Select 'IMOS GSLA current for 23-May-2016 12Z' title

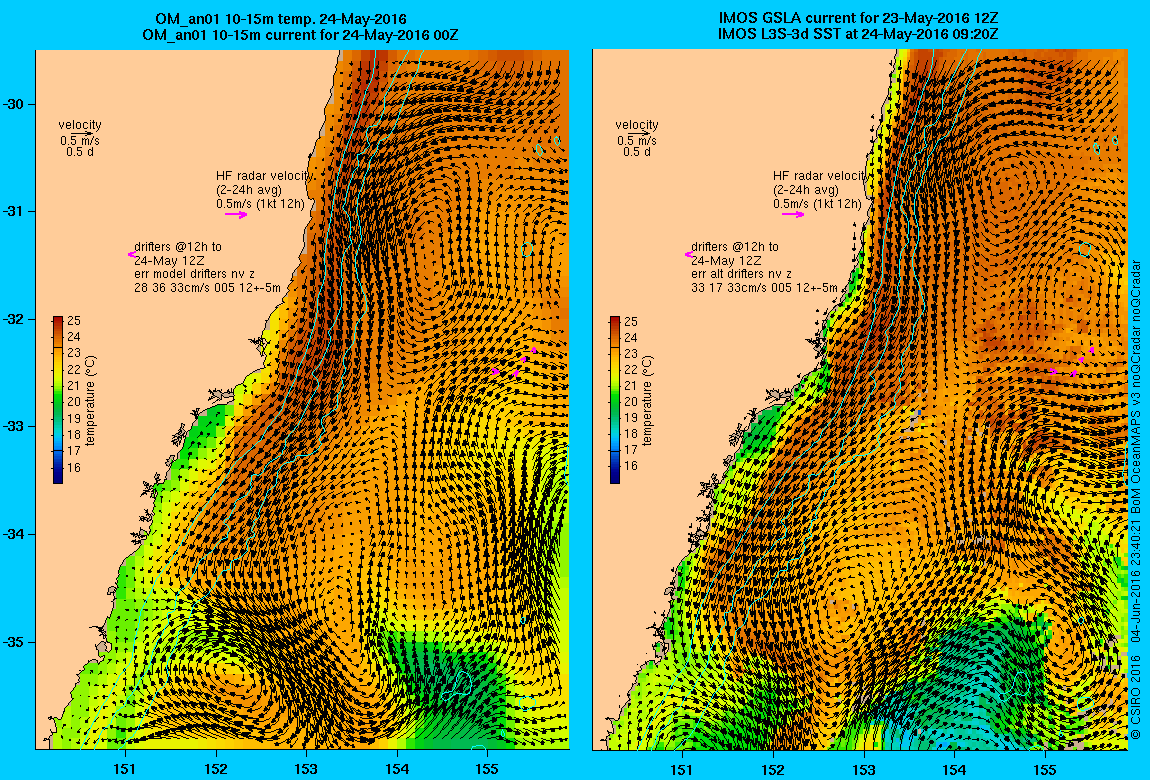click(x=858, y=19)
